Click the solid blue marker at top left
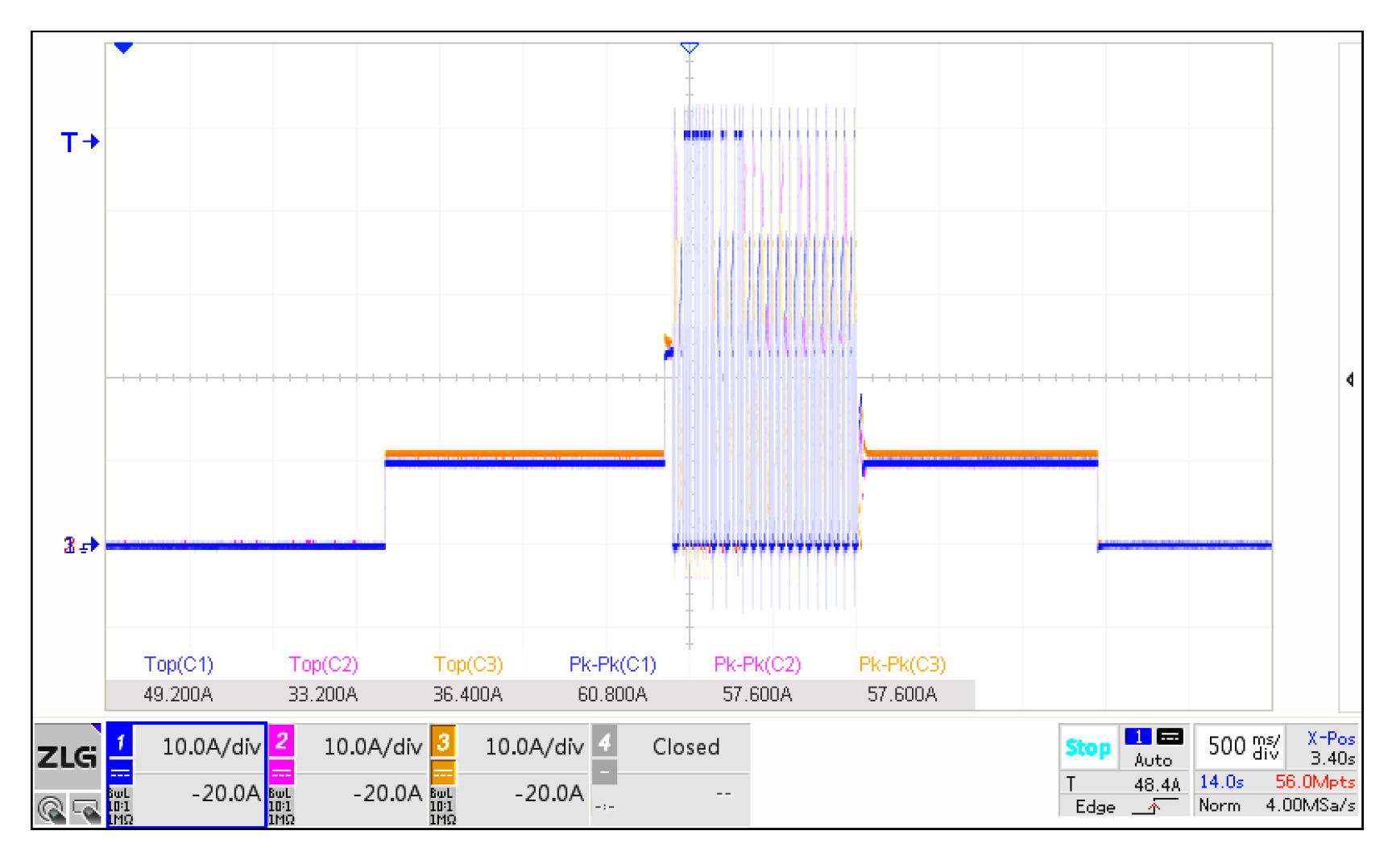The width and height of the screenshot is (1392, 868). (x=123, y=48)
